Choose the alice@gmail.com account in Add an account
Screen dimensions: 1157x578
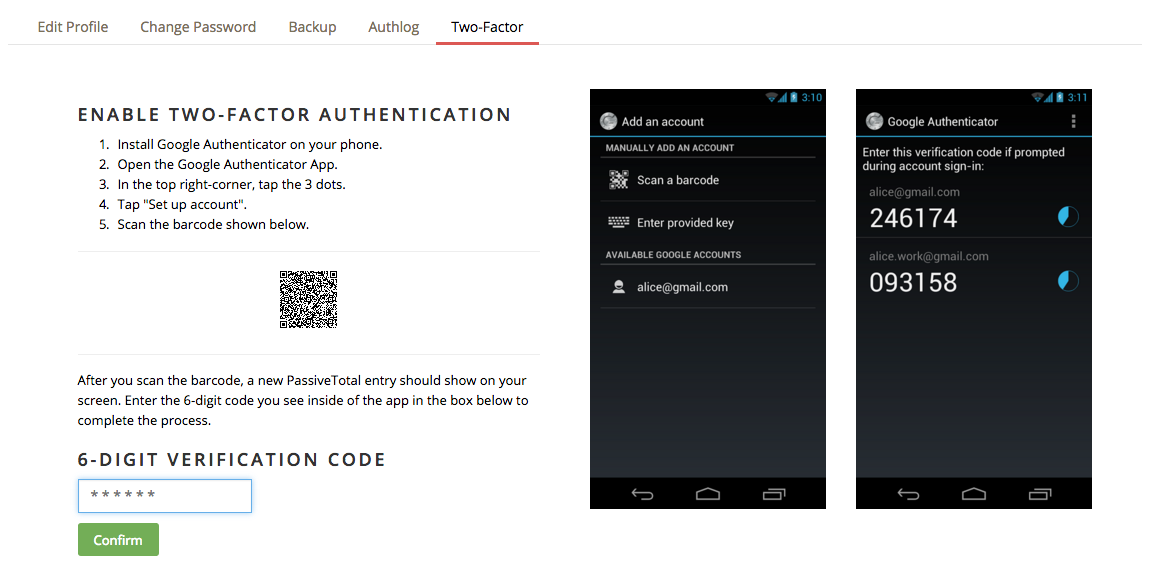point(708,287)
